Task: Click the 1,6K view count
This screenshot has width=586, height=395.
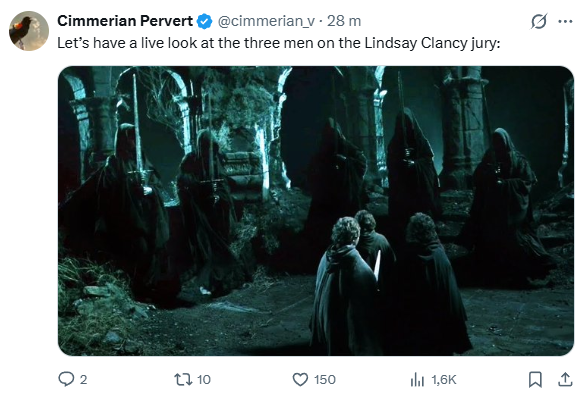Action: click(x=444, y=380)
